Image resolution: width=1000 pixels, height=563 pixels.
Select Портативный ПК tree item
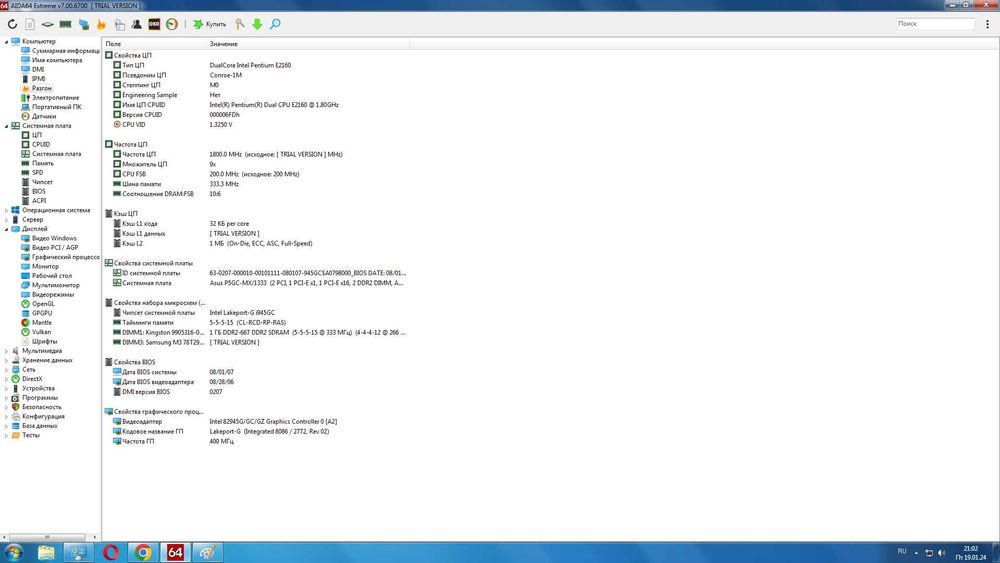(x=56, y=106)
